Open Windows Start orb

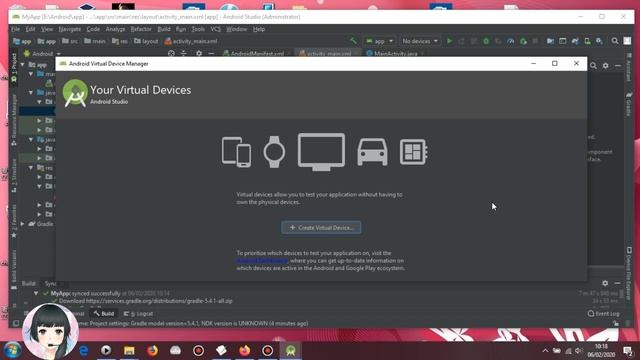click(12, 351)
